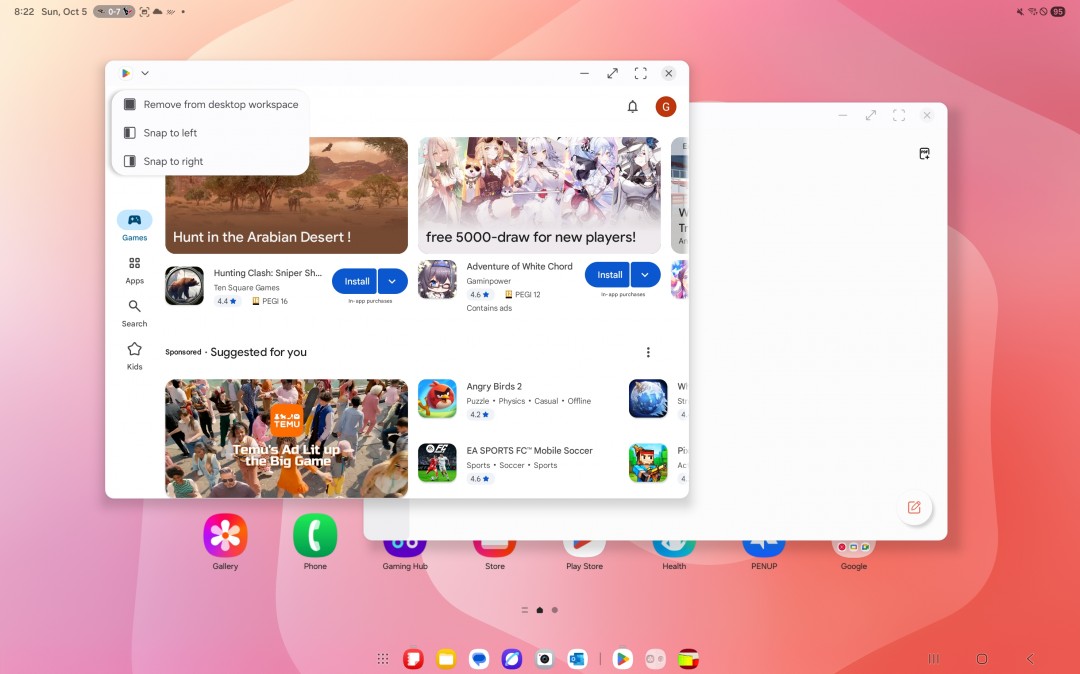This screenshot has width=1080, height=674.
Task: Tap the orange compose floating button
Action: [913, 507]
